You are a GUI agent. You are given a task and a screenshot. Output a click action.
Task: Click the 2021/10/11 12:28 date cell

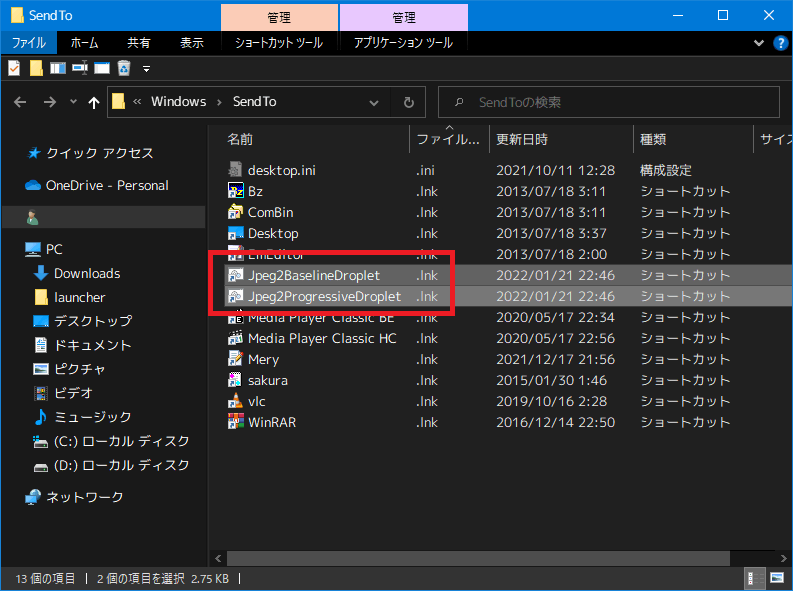tap(555, 170)
